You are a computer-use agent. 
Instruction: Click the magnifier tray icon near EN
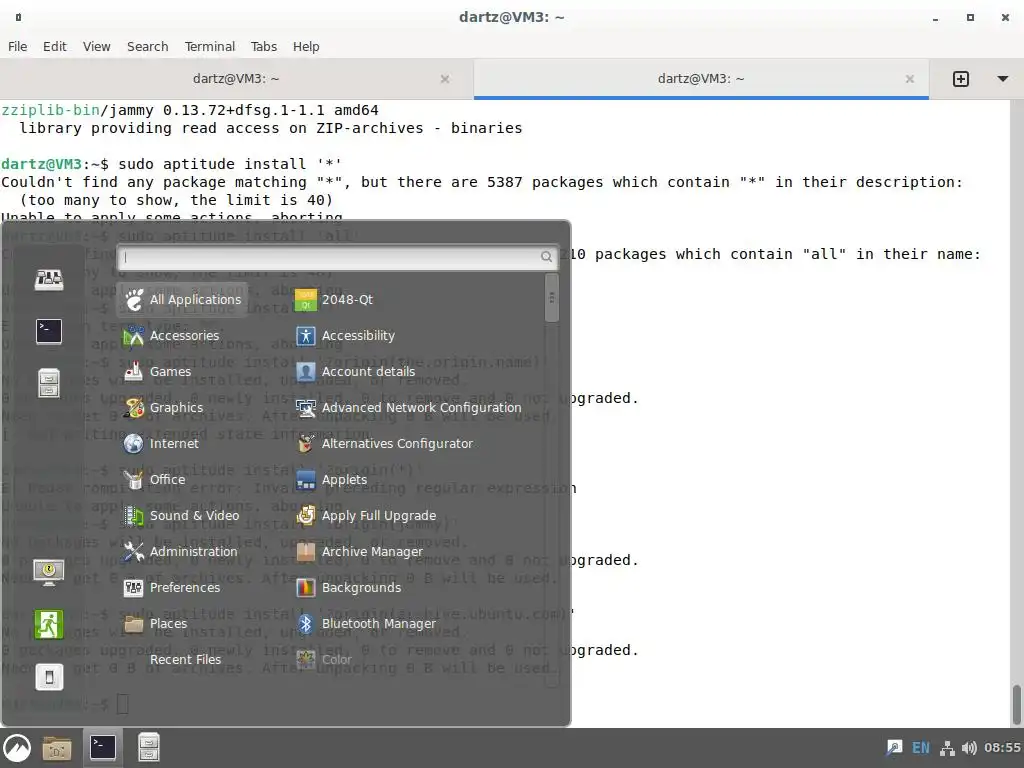[894, 748]
